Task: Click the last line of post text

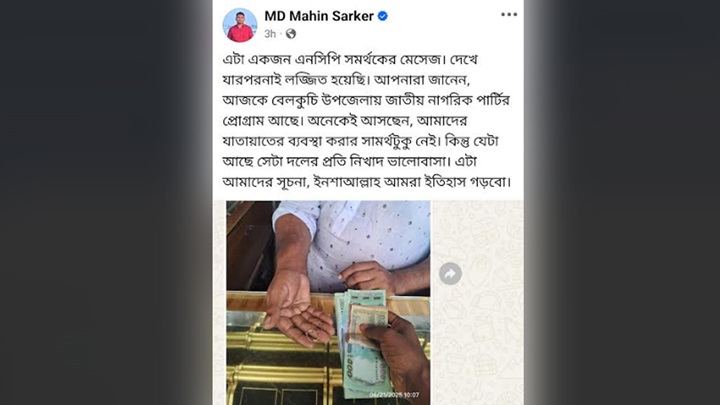Action: click(x=366, y=182)
